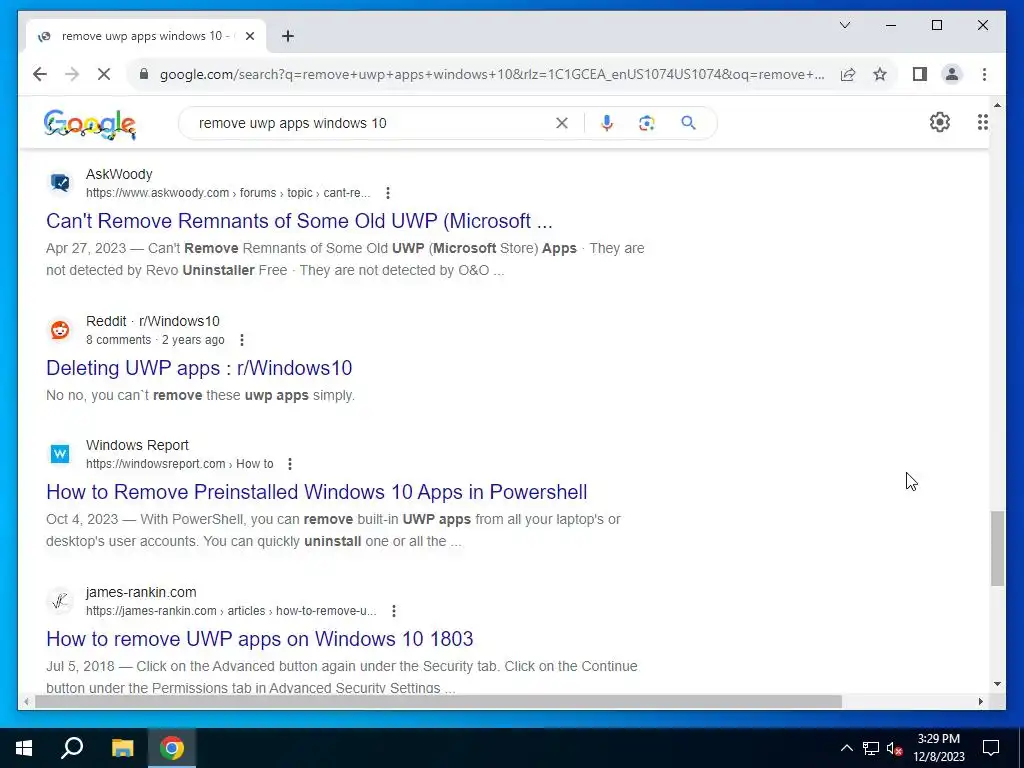Image resolution: width=1024 pixels, height=768 pixels.
Task: Open more options for Windows Report result
Action: (290, 464)
